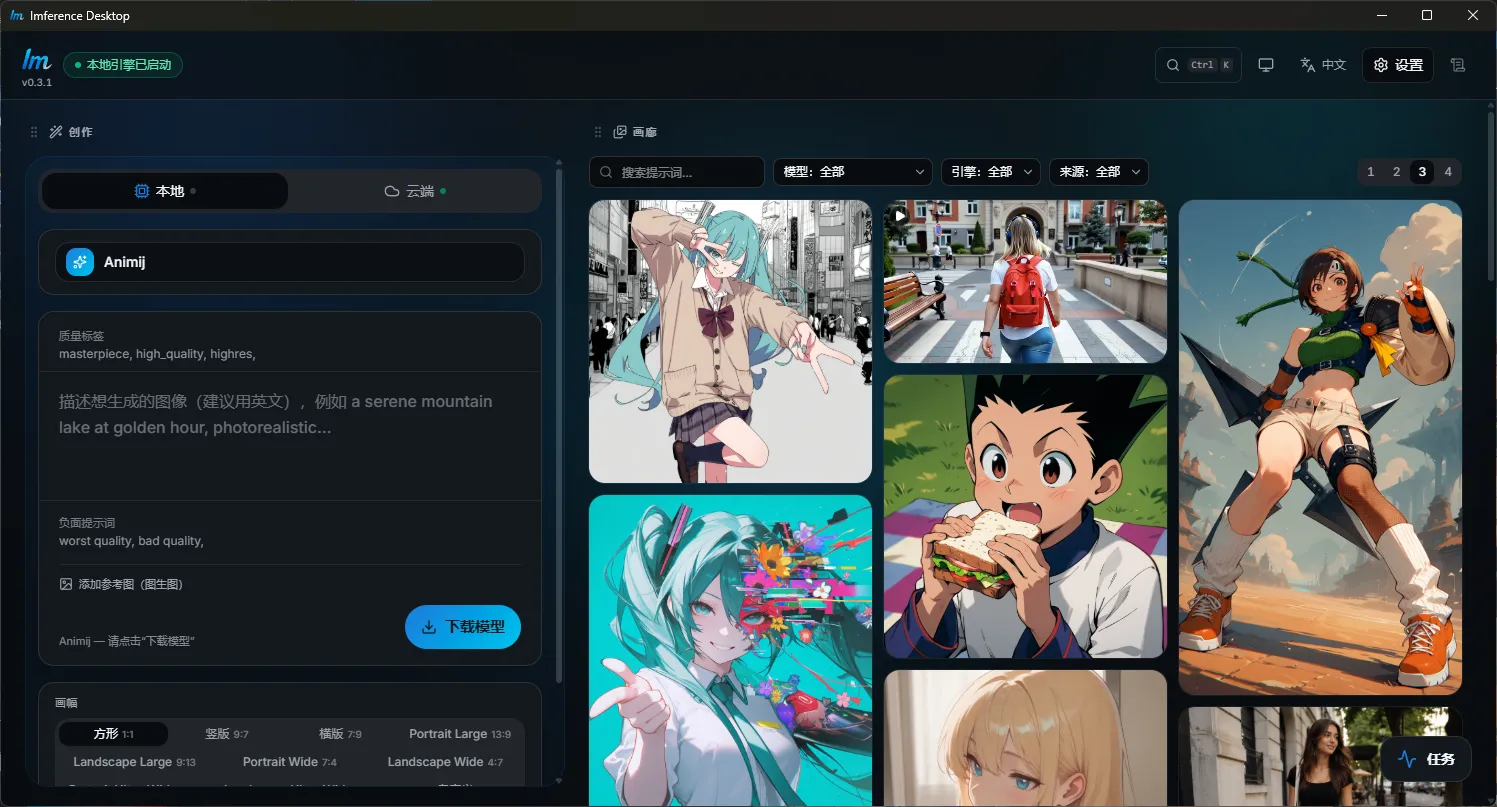Select the Portrait Large 13:9 ratio
Screen dimensions: 1497x807
click(460, 734)
